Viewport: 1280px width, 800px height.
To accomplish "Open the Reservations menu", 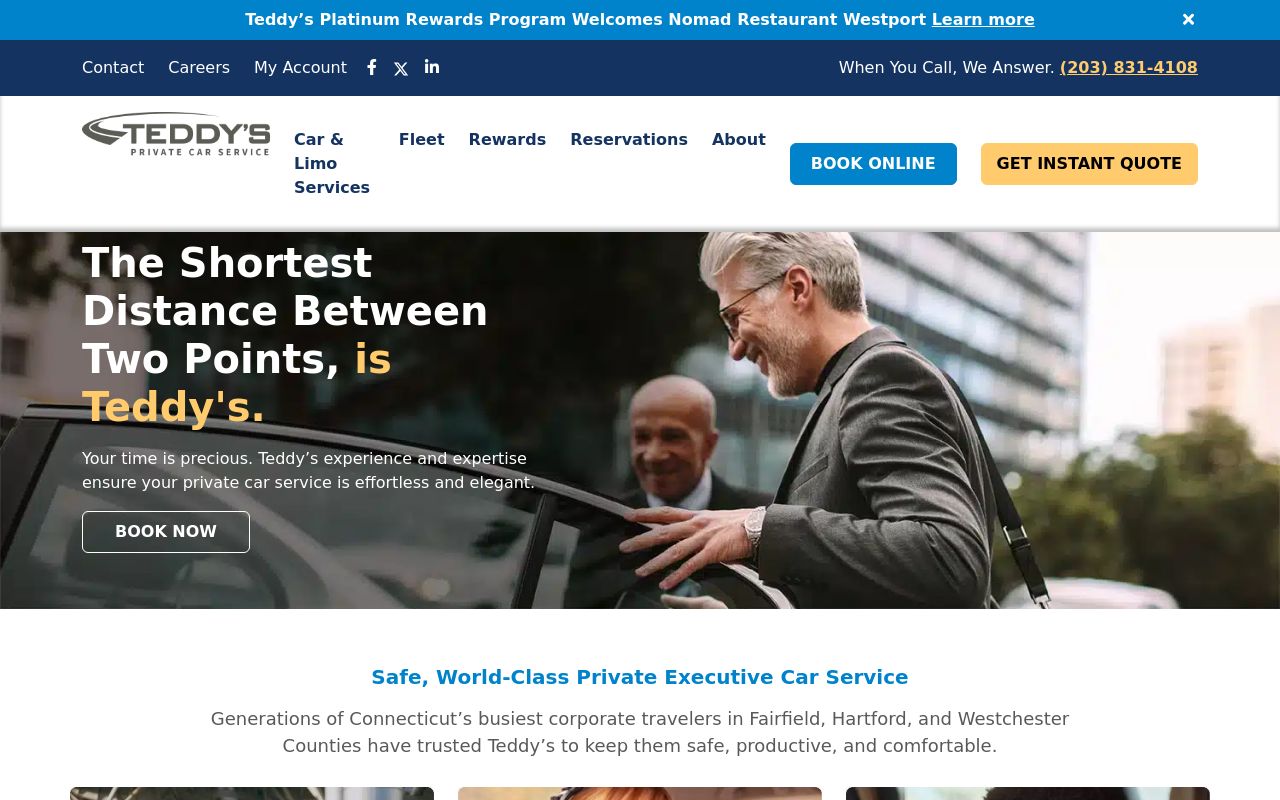I will (x=629, y=139).
